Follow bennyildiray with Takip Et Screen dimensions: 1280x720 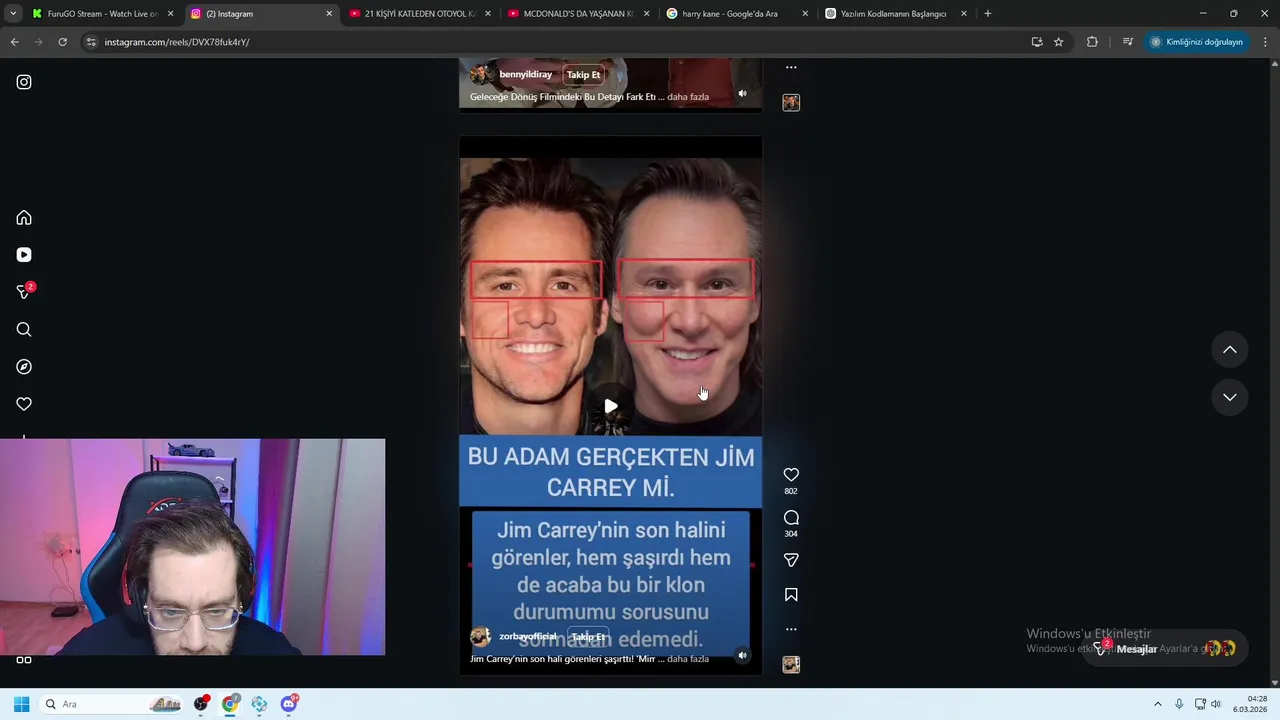[583, 75]
